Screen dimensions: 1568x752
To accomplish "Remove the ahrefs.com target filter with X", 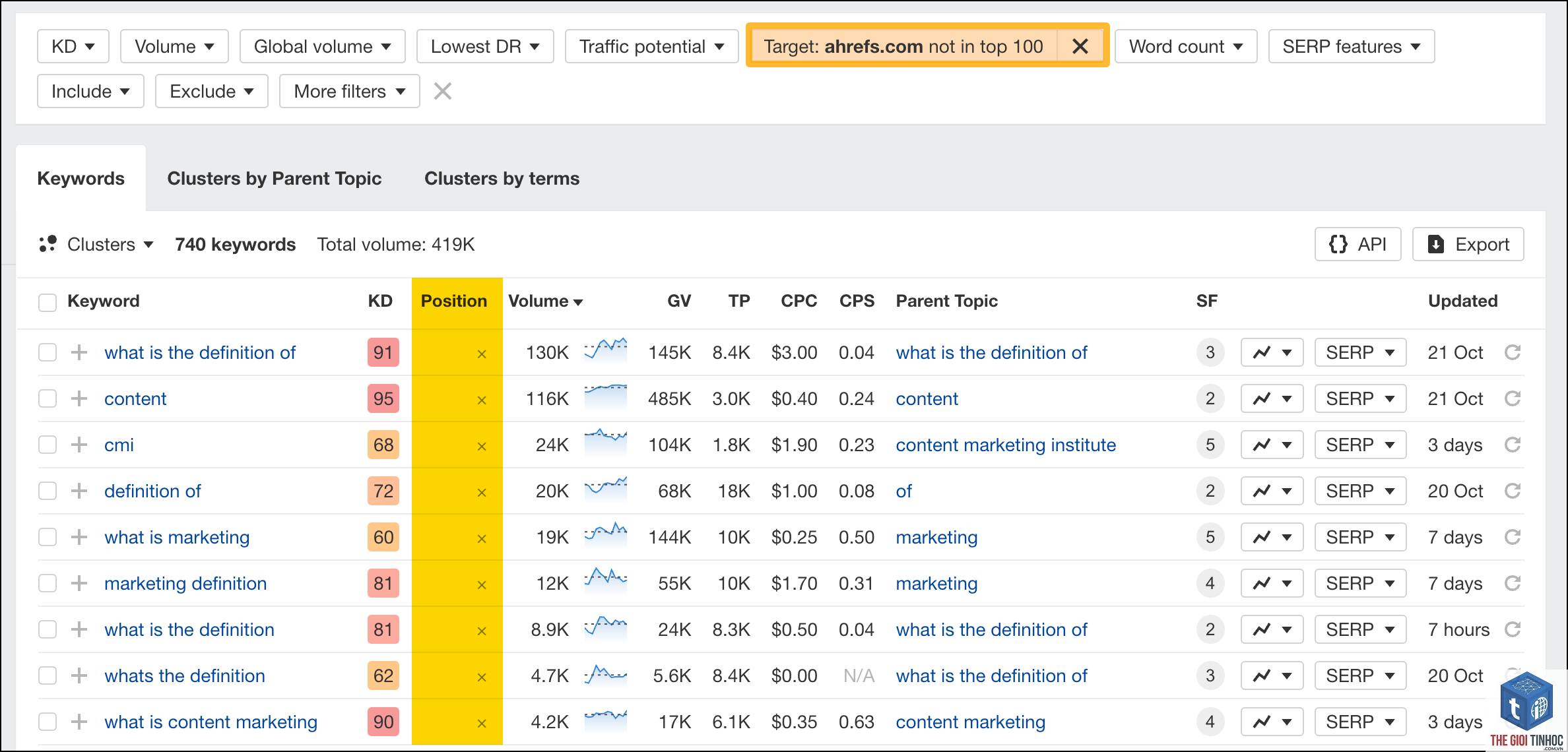I will [1080, 46].
